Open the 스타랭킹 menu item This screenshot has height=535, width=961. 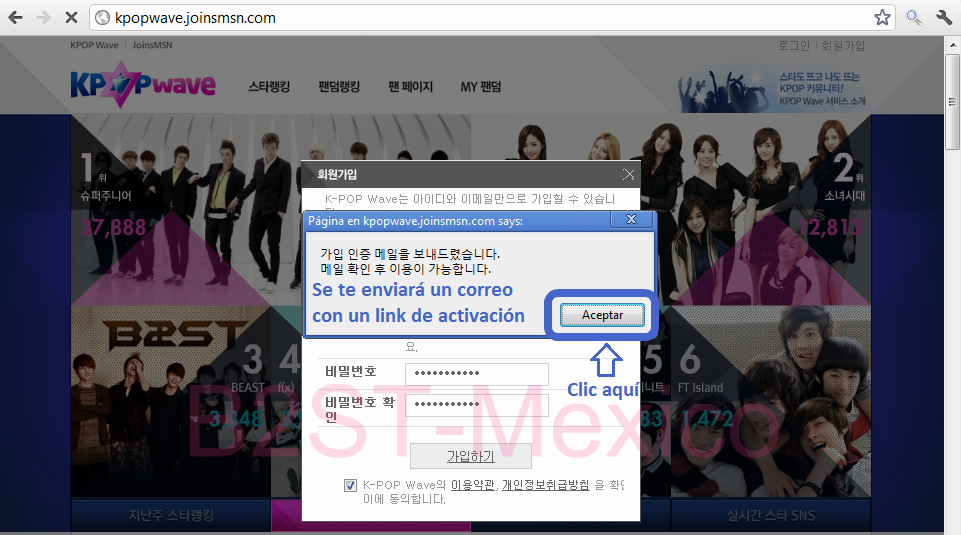[269, 87]
